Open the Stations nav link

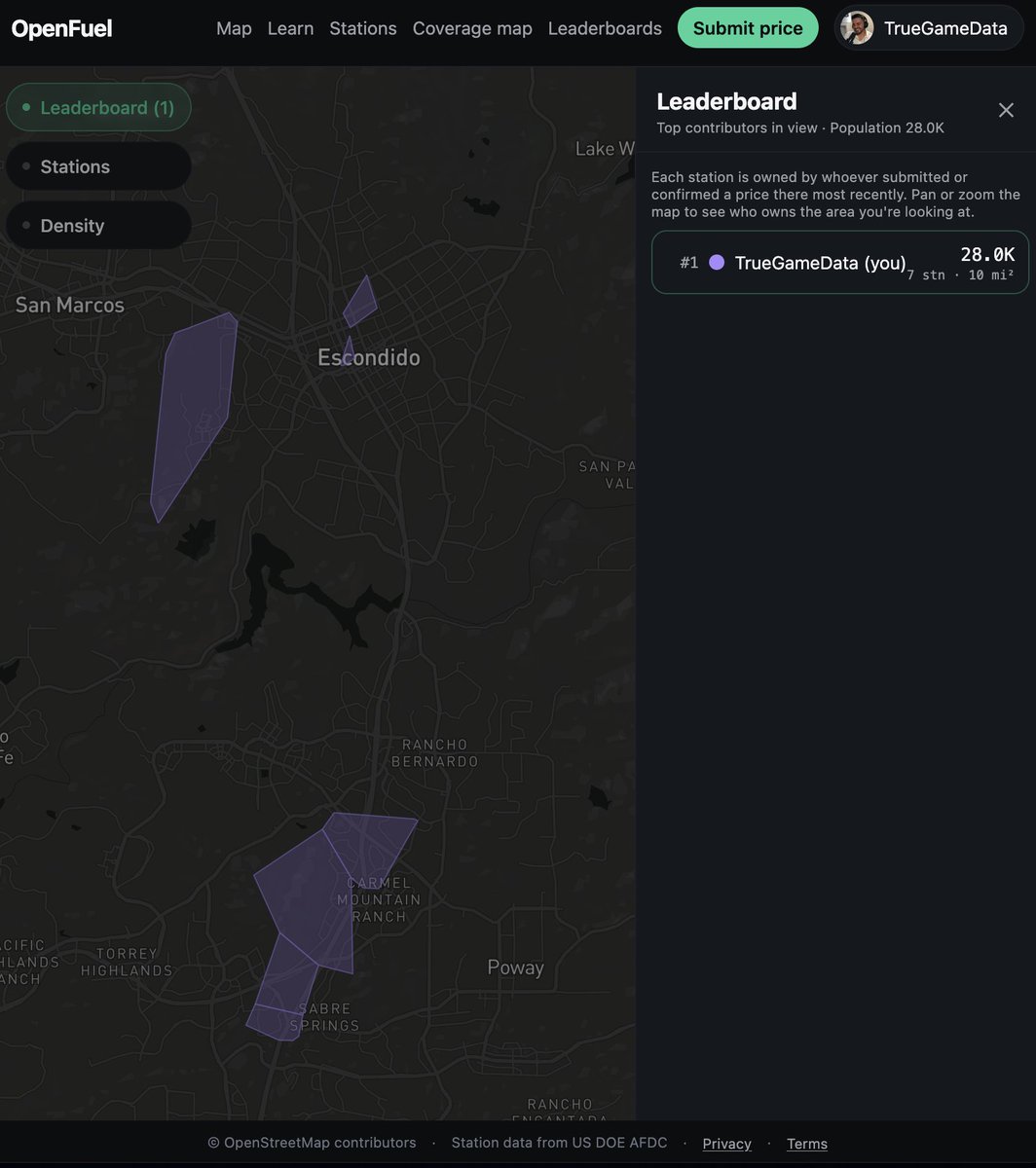tap(363, 28)
